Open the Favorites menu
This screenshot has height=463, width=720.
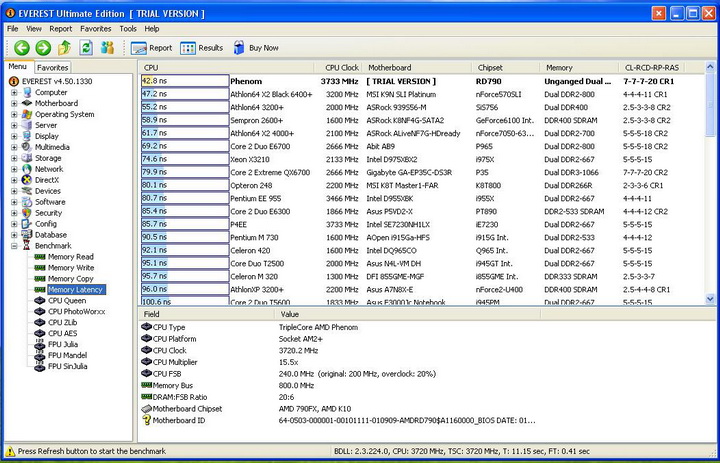tap(96, 28)
